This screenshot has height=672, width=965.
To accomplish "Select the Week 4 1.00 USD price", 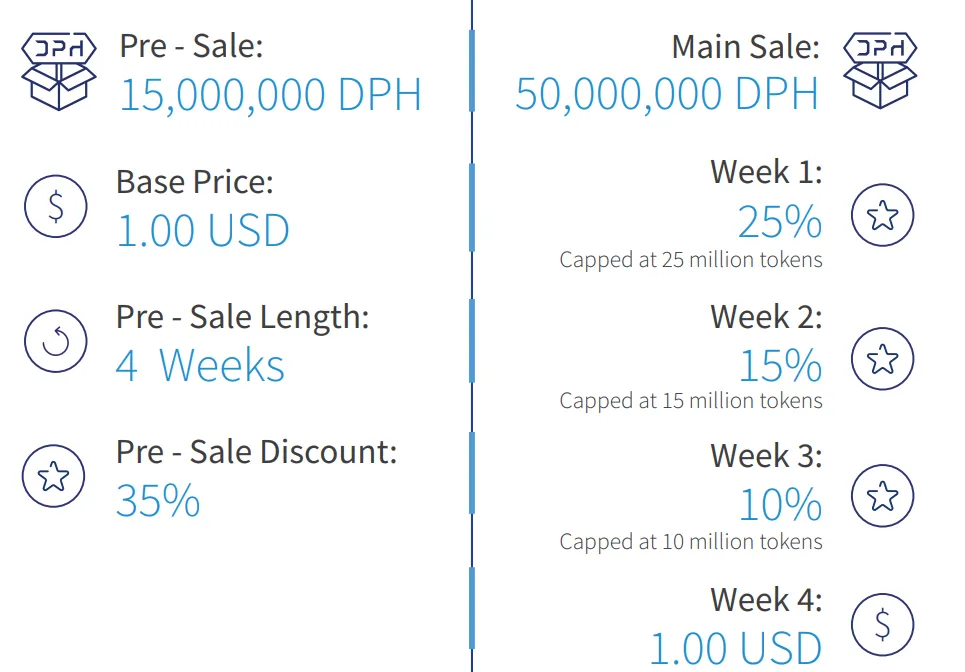I will 735,649.
